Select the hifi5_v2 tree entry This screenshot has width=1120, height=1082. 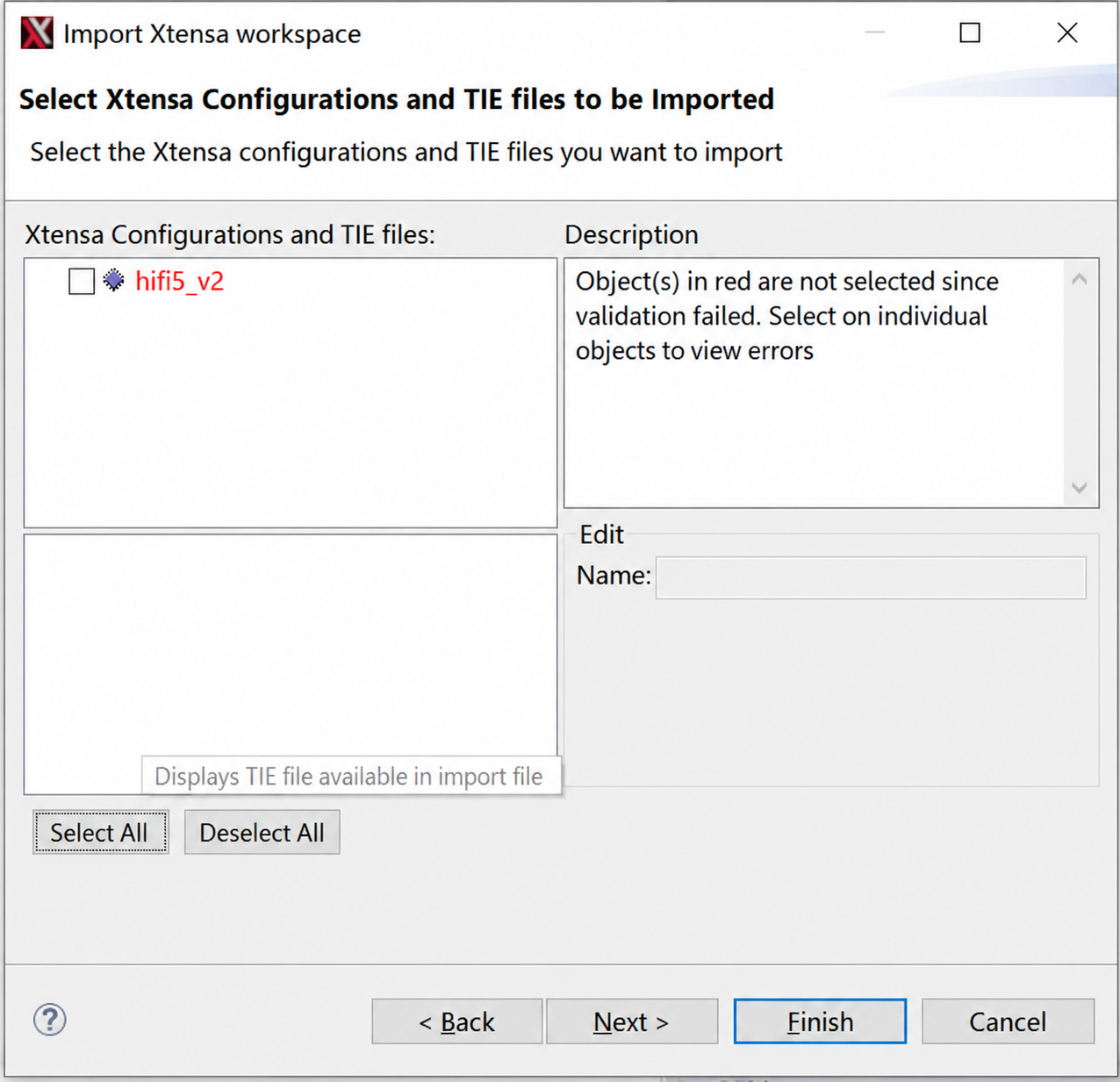tap(179, 282)
